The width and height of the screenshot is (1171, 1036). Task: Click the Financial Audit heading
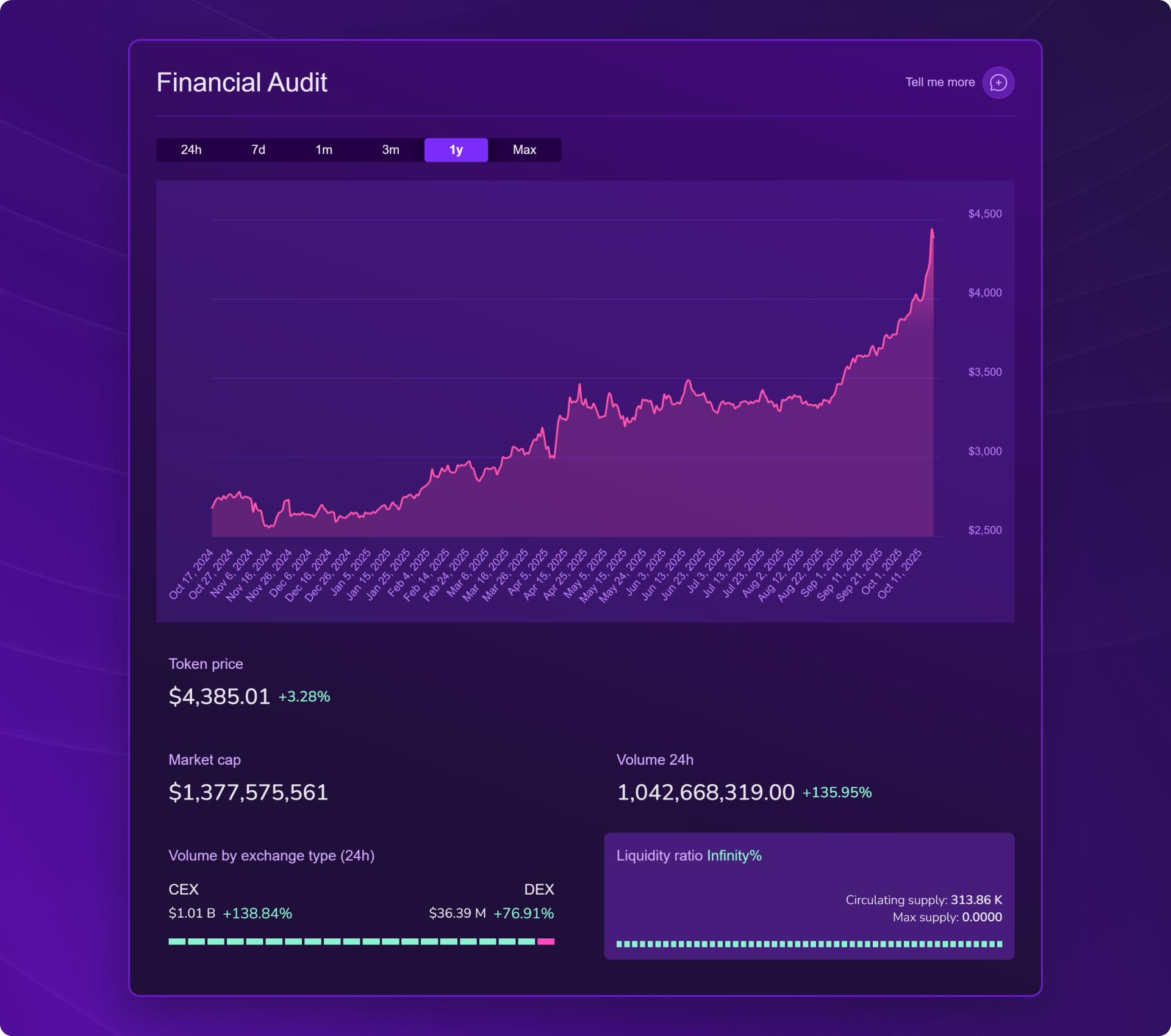(242, 82)
